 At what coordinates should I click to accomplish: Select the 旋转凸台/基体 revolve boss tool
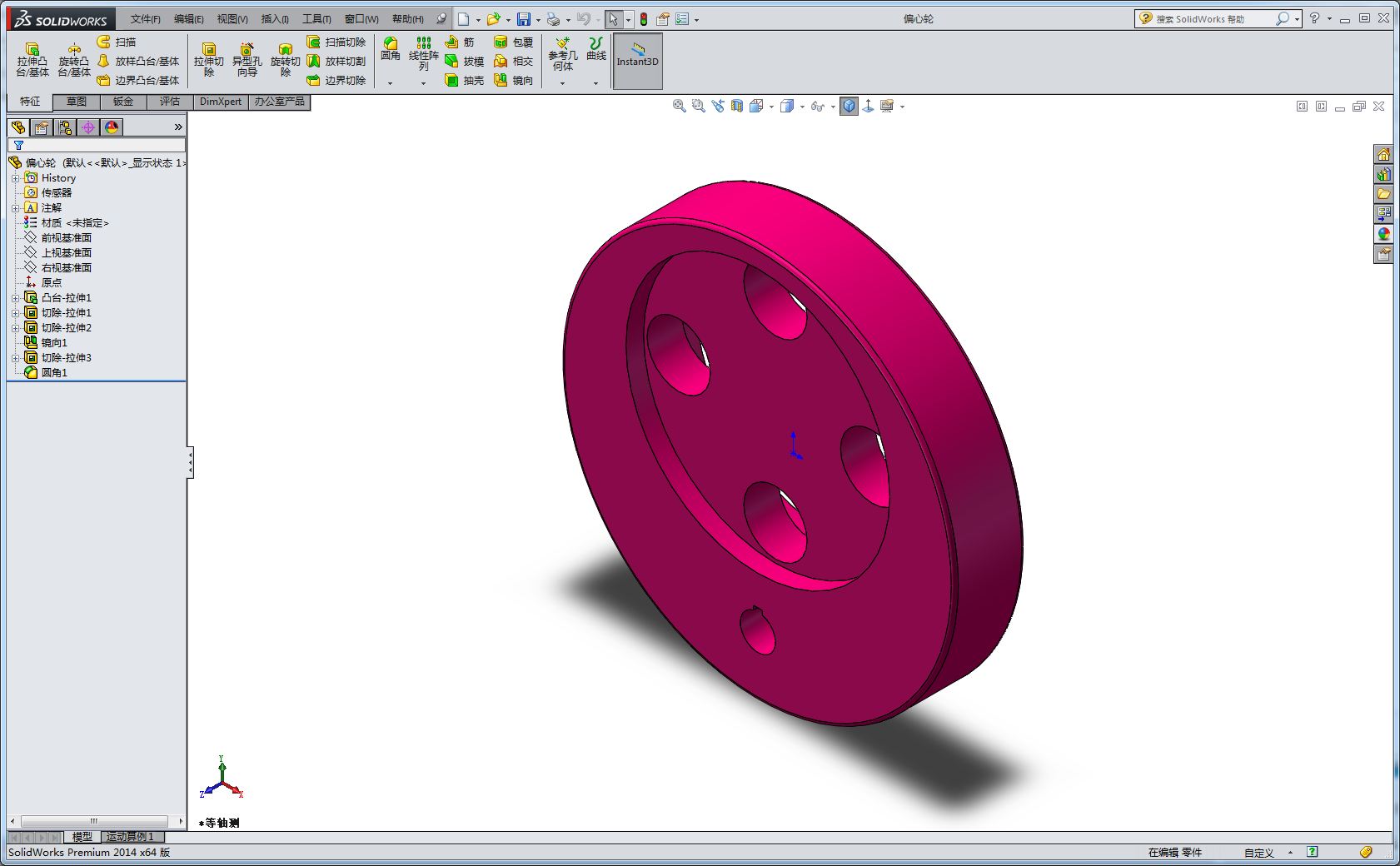[74, 60]
